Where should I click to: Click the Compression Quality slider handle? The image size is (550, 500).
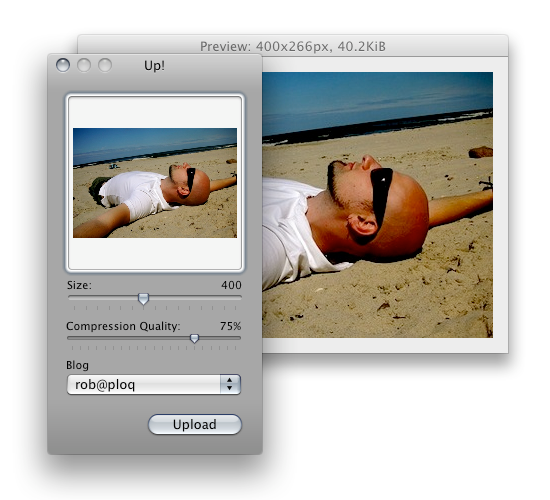pyautogui.click(x=194, y=339)
